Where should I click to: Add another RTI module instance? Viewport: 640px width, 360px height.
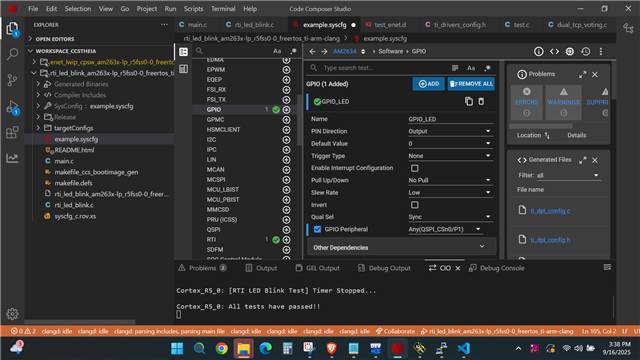(287, 240)
